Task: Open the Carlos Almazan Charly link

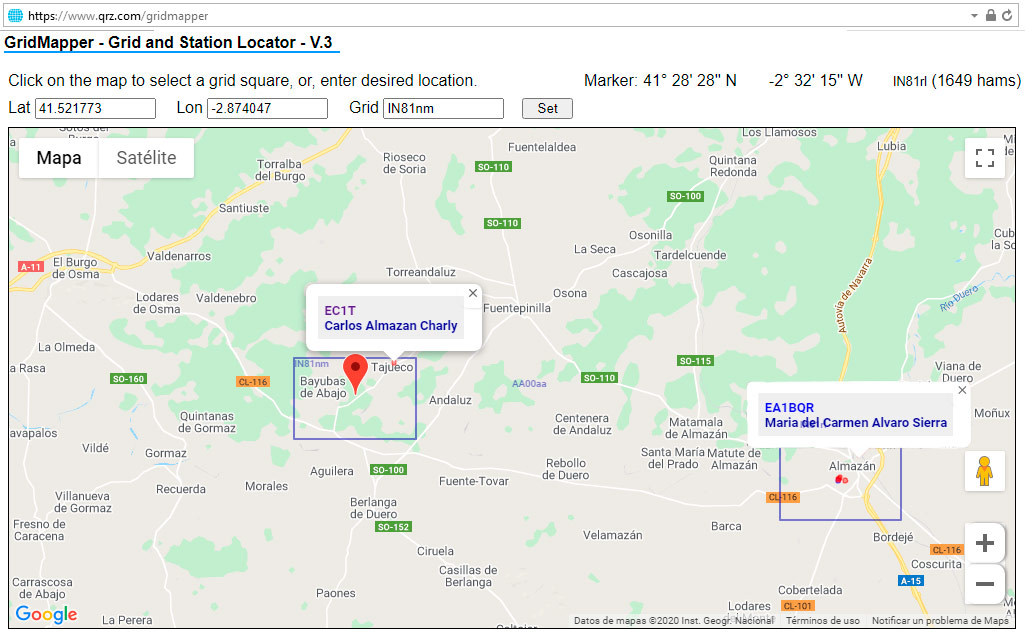Action: point(391,326)
